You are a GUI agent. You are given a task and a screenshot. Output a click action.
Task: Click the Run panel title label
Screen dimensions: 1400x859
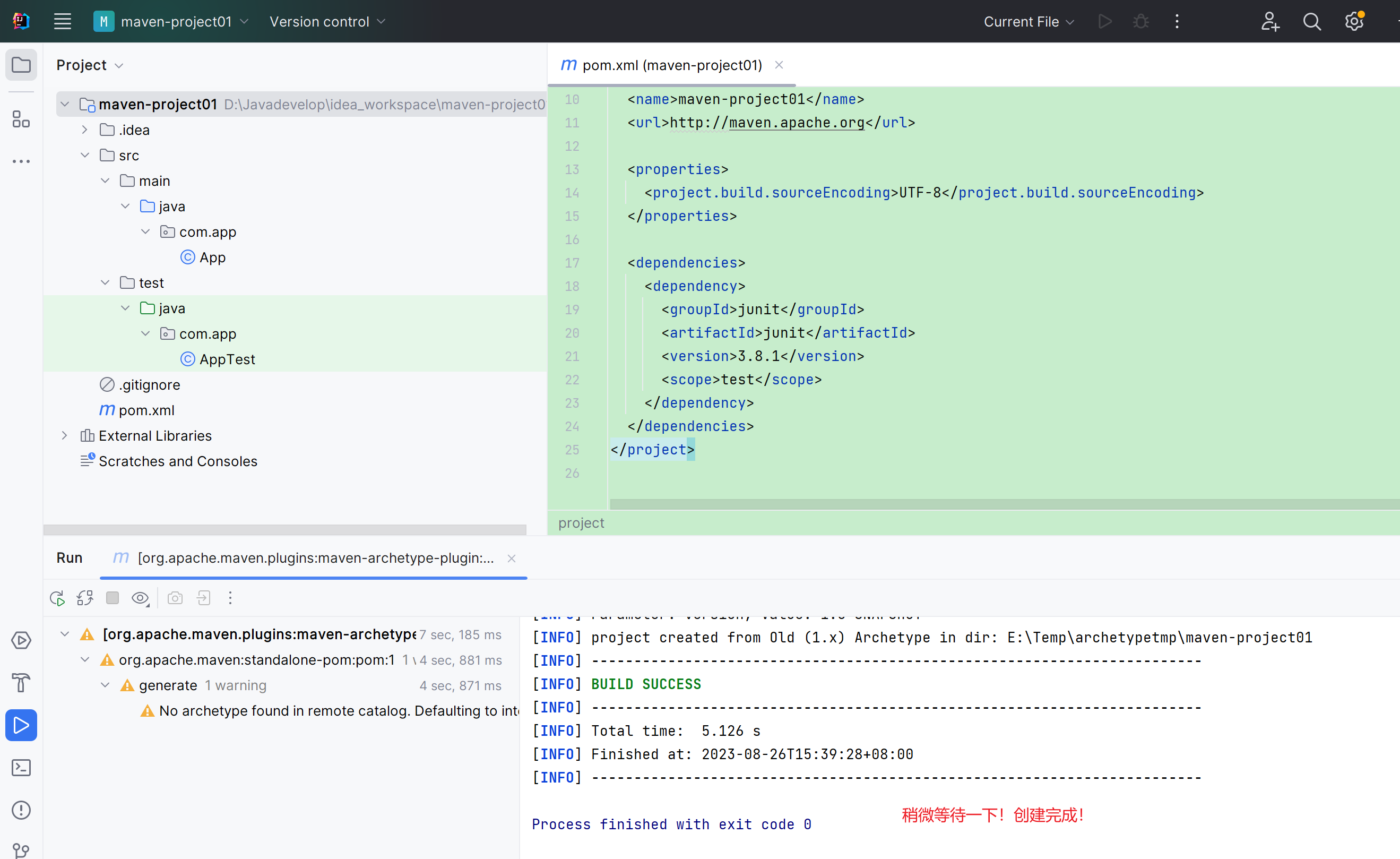coord(70,557)
